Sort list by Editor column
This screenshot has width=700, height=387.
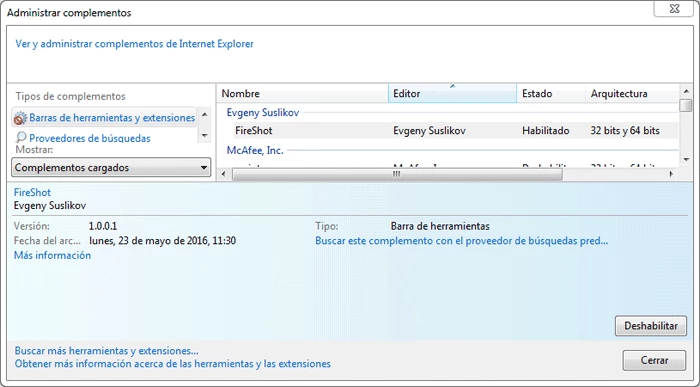(x=452, y=93)
